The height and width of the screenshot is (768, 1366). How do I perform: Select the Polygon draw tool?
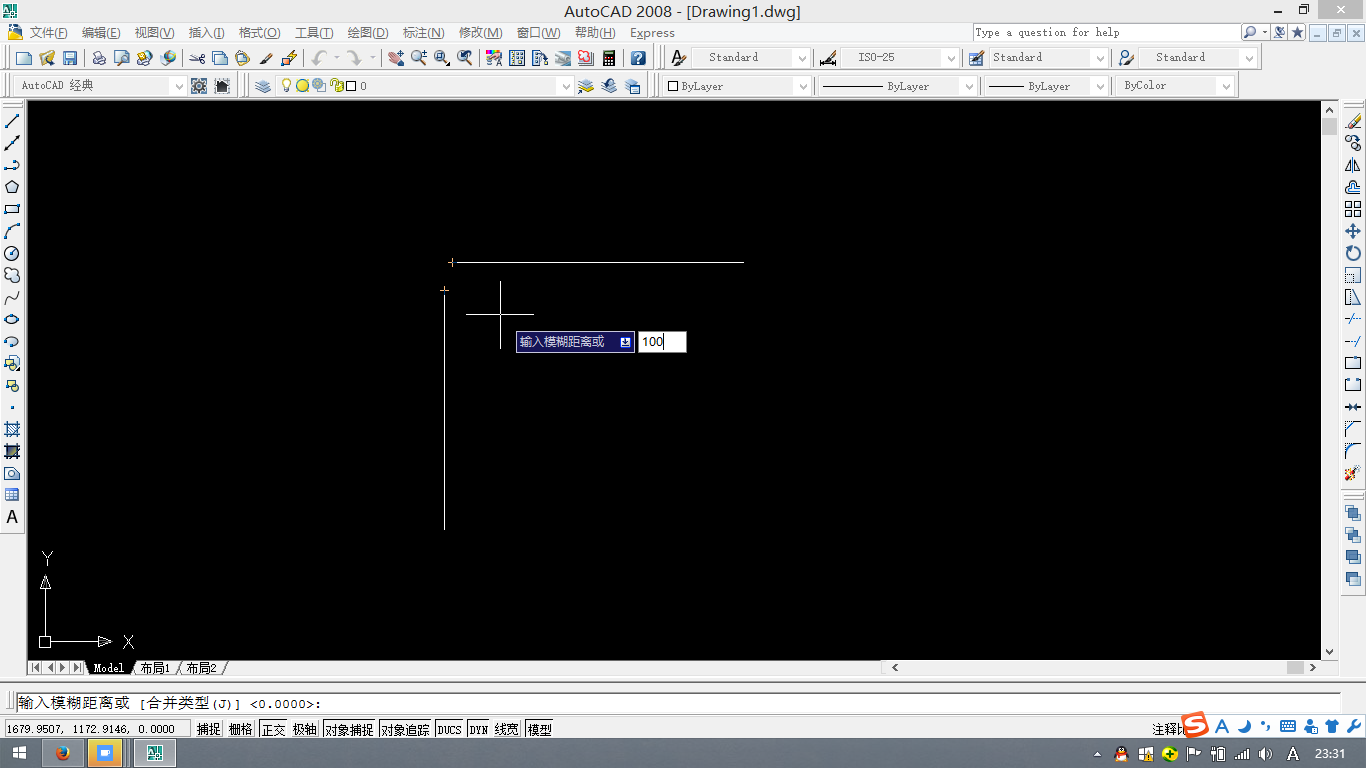pos(12,187)
